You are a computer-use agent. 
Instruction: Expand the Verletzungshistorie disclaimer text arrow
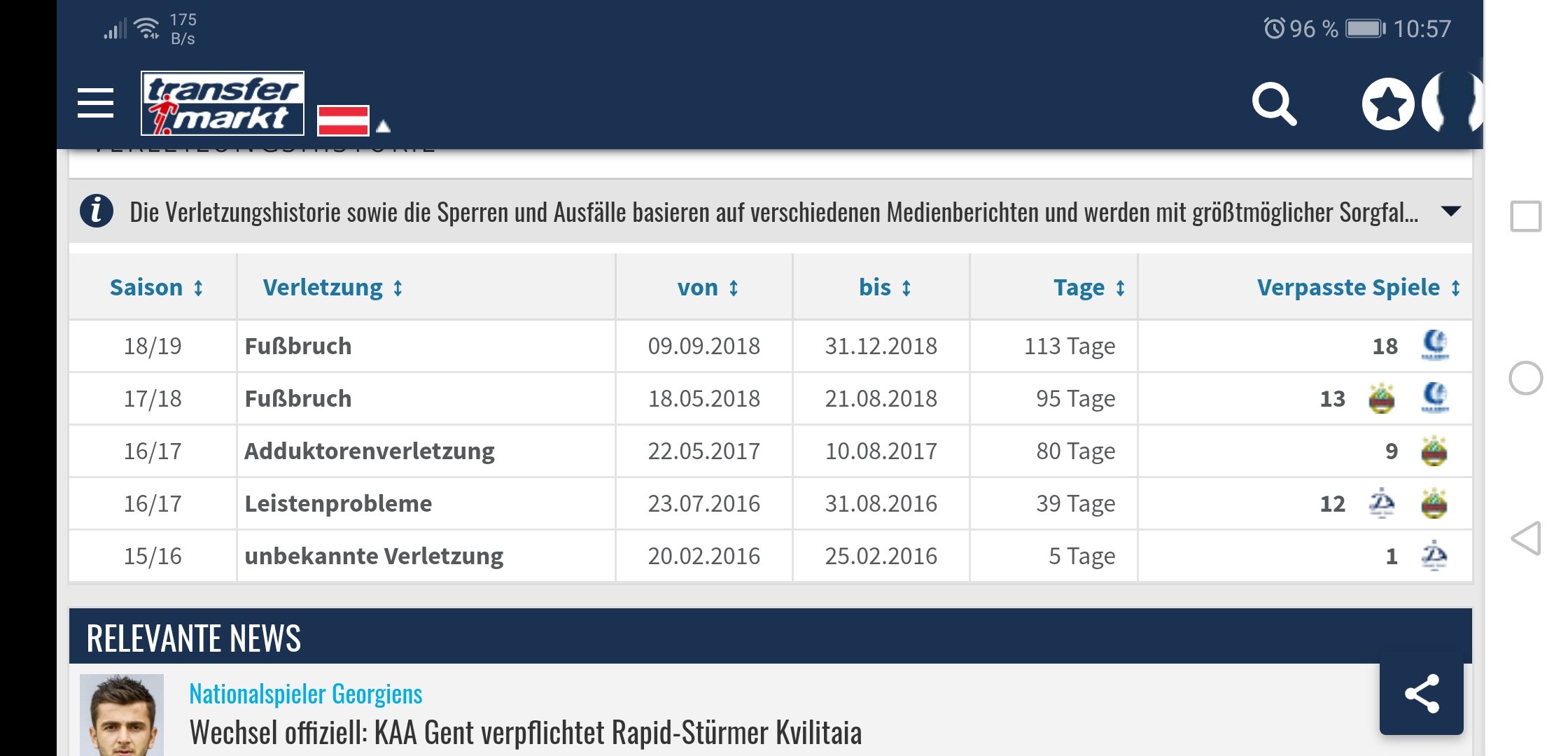click(x=1451, y=211)
